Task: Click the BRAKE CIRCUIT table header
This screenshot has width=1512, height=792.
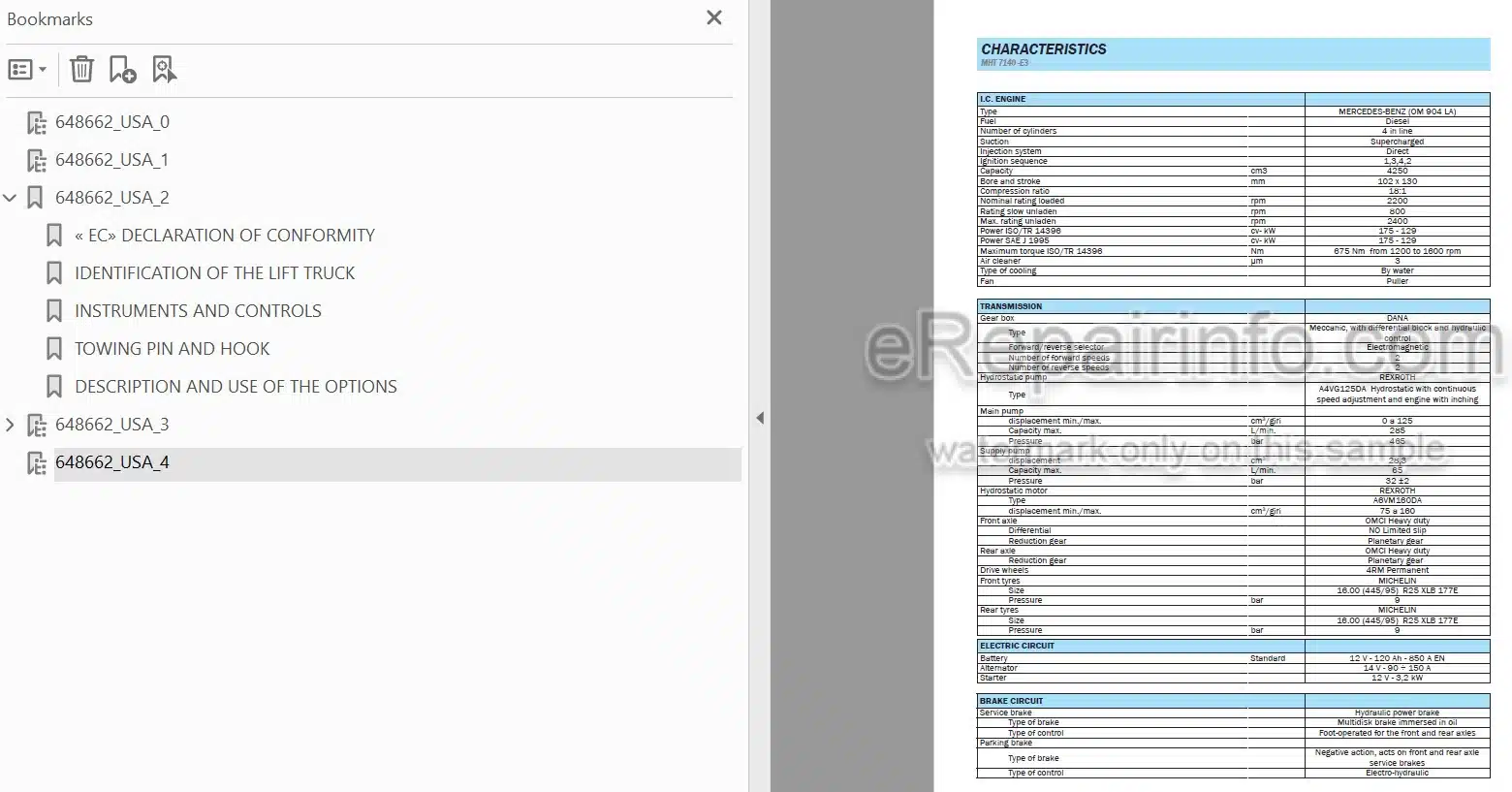Action: pos(1011,701)
